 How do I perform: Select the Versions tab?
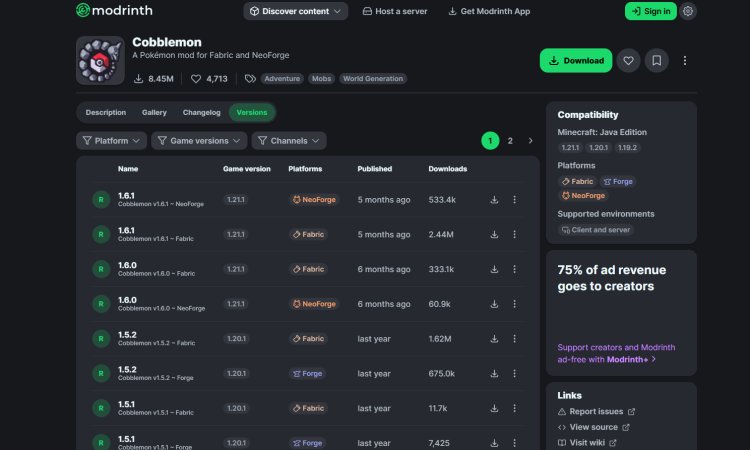(x=252, y=112)
